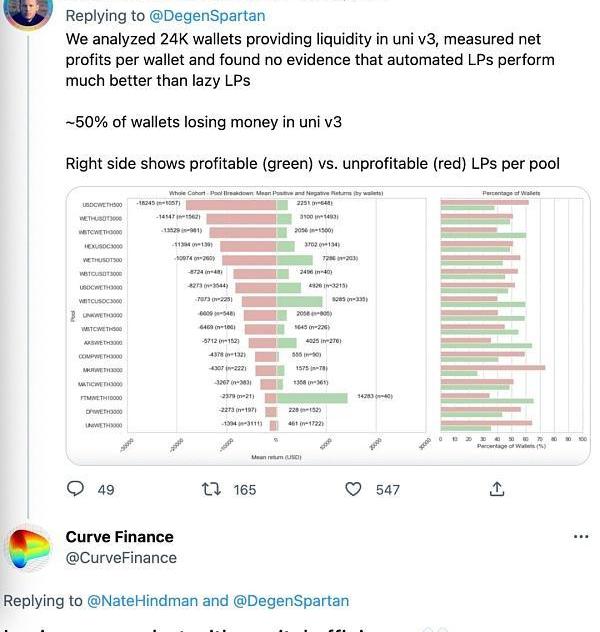Click the retweet arrows icon
The height and width of the screenshot is (632, 600).
click(212, 488)
